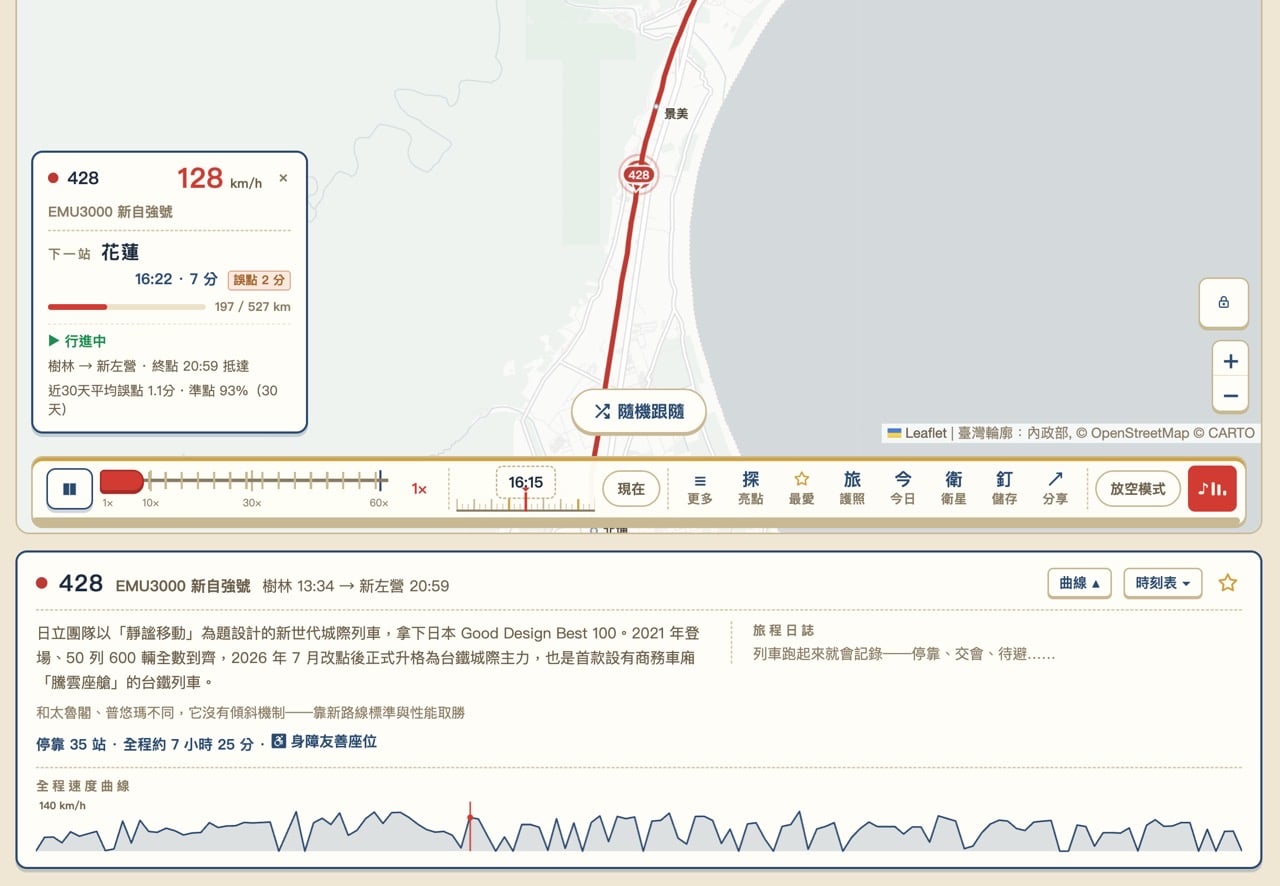1280x886 pixels.
Task: Click EMU3000 新自強號 label in card
Action: (110, 212)
